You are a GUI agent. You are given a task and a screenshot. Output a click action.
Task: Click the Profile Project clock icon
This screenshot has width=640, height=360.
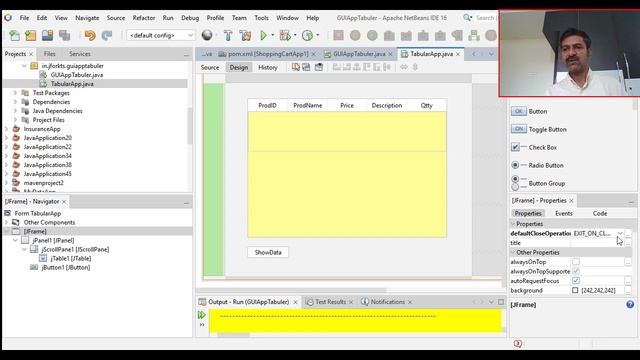pos(307,36)
